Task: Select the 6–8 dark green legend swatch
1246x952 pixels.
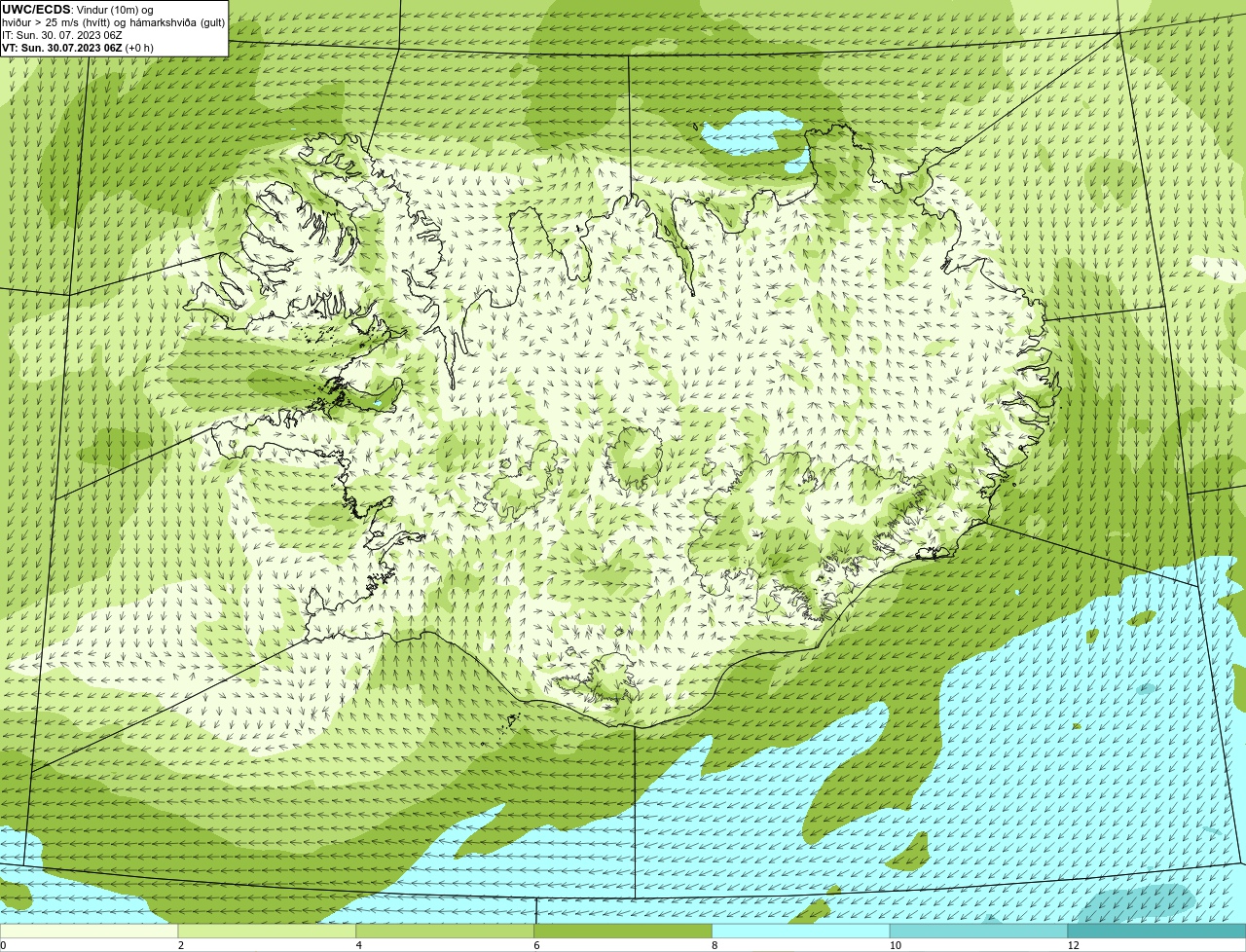Action: tap(623, 931)
